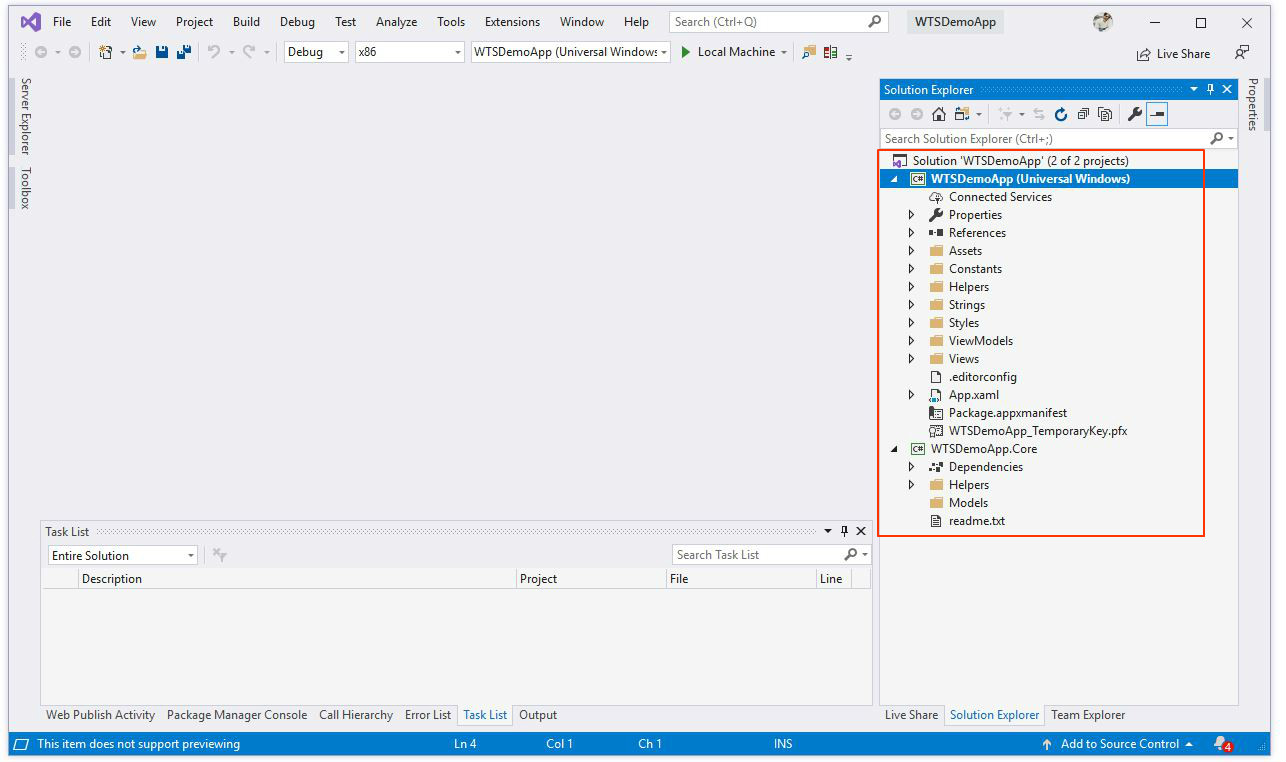Expand the ViewModels folder
The image size is (1286, 762).
tap(911, 341)
